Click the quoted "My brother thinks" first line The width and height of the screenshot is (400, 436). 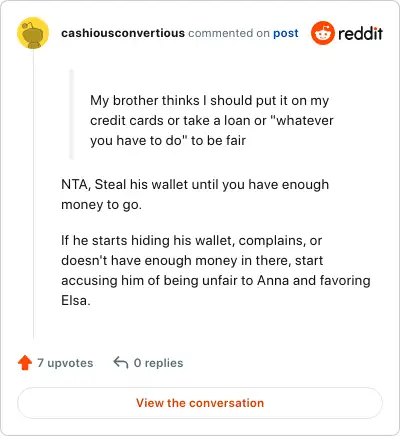[209, 101]
